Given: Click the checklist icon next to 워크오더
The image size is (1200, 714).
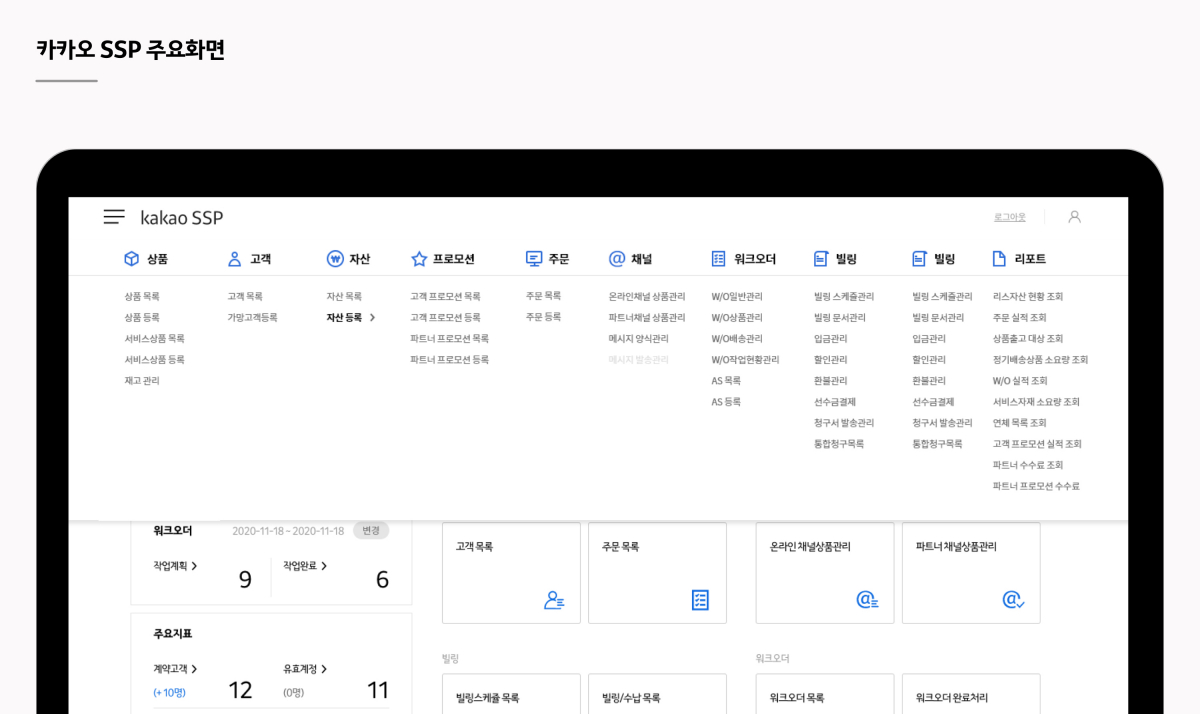Looking at the screenshot, I should click(718, 259).
